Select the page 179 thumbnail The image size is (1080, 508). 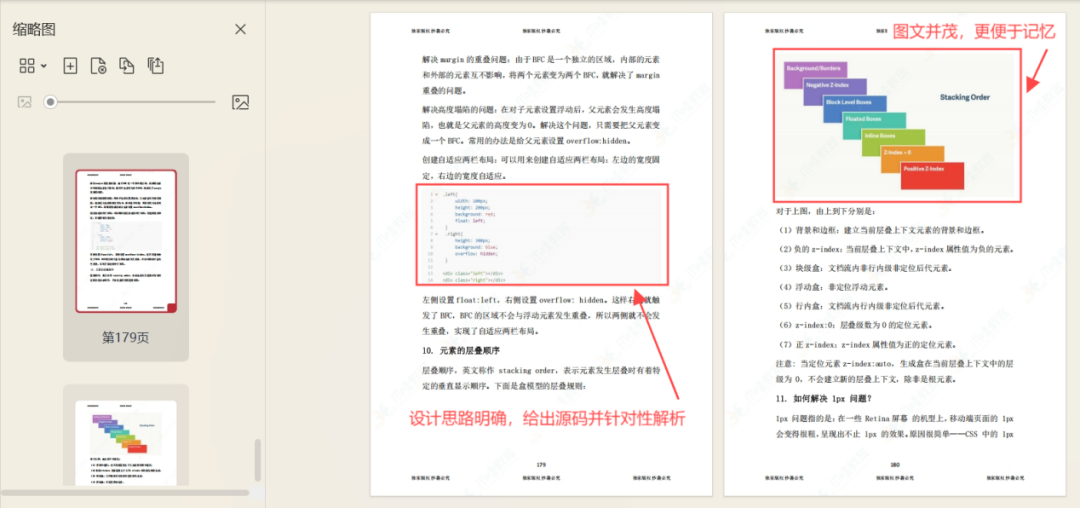(x=126, y=241)
